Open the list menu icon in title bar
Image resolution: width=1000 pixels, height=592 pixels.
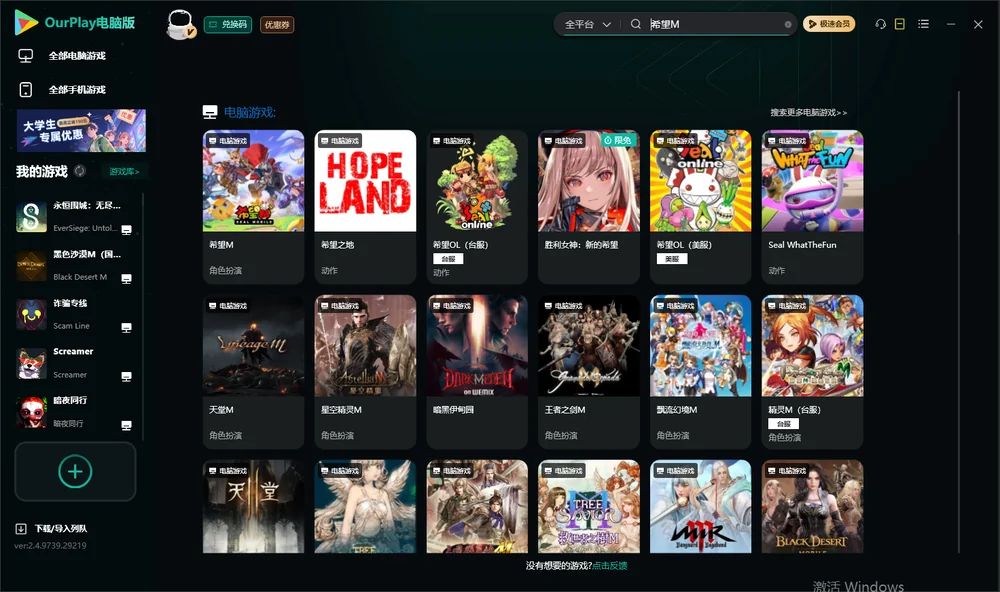tap(923, 24)
